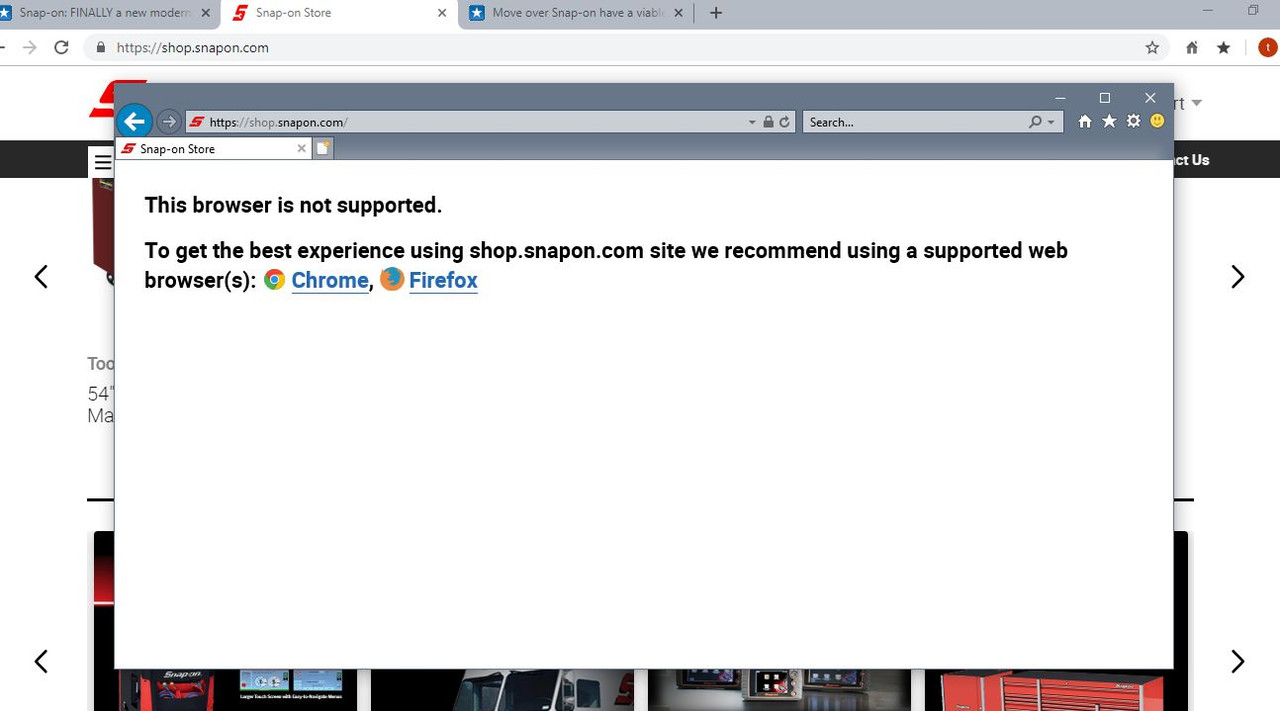The height and width of the screenshot is (711, 1280).
Task: Switch to the Chrome 'Snap-on: FINALLY a new modern' tab
Action: coord(104,13)
